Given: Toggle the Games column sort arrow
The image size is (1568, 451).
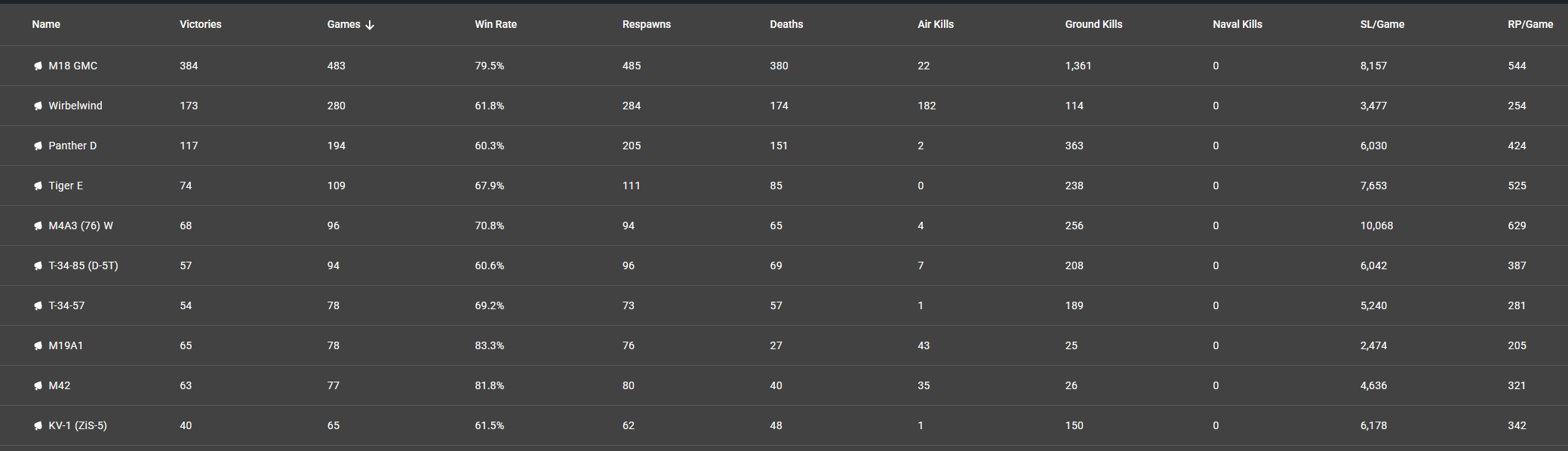Looking at the screenshot, I should point(370,25).
